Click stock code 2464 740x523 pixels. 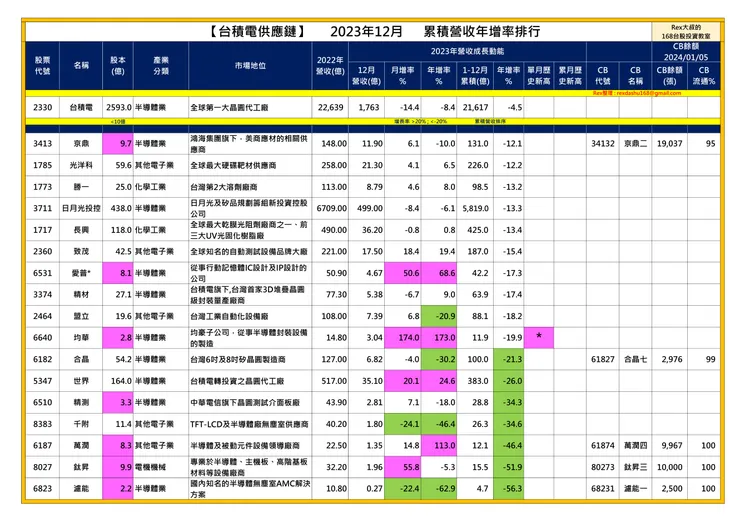click(x=42, y=316)
